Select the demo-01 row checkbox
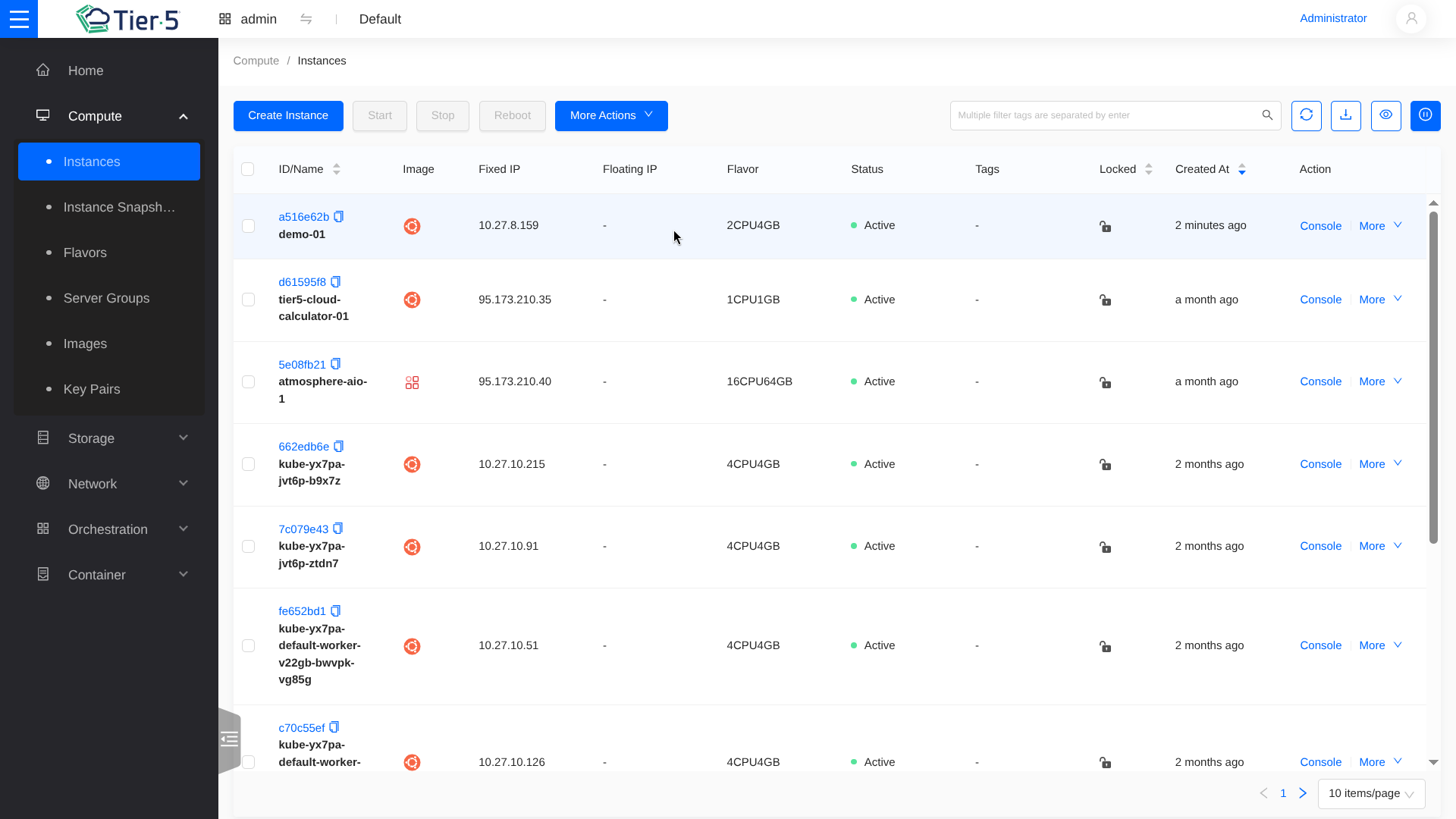Image resolution: width=1456 pixels, height=819 pixels. pyautogui.click(x=248, y=226)
